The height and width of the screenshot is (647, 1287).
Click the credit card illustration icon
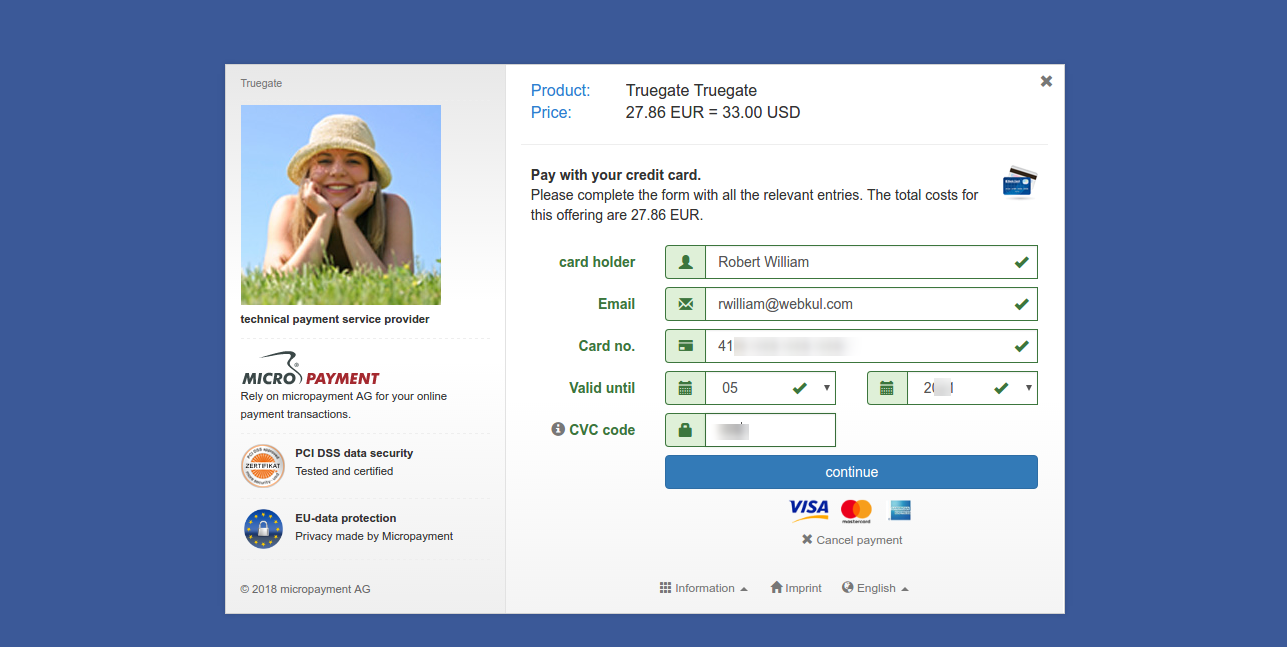pyautogui.click(x=1020, y=183)
